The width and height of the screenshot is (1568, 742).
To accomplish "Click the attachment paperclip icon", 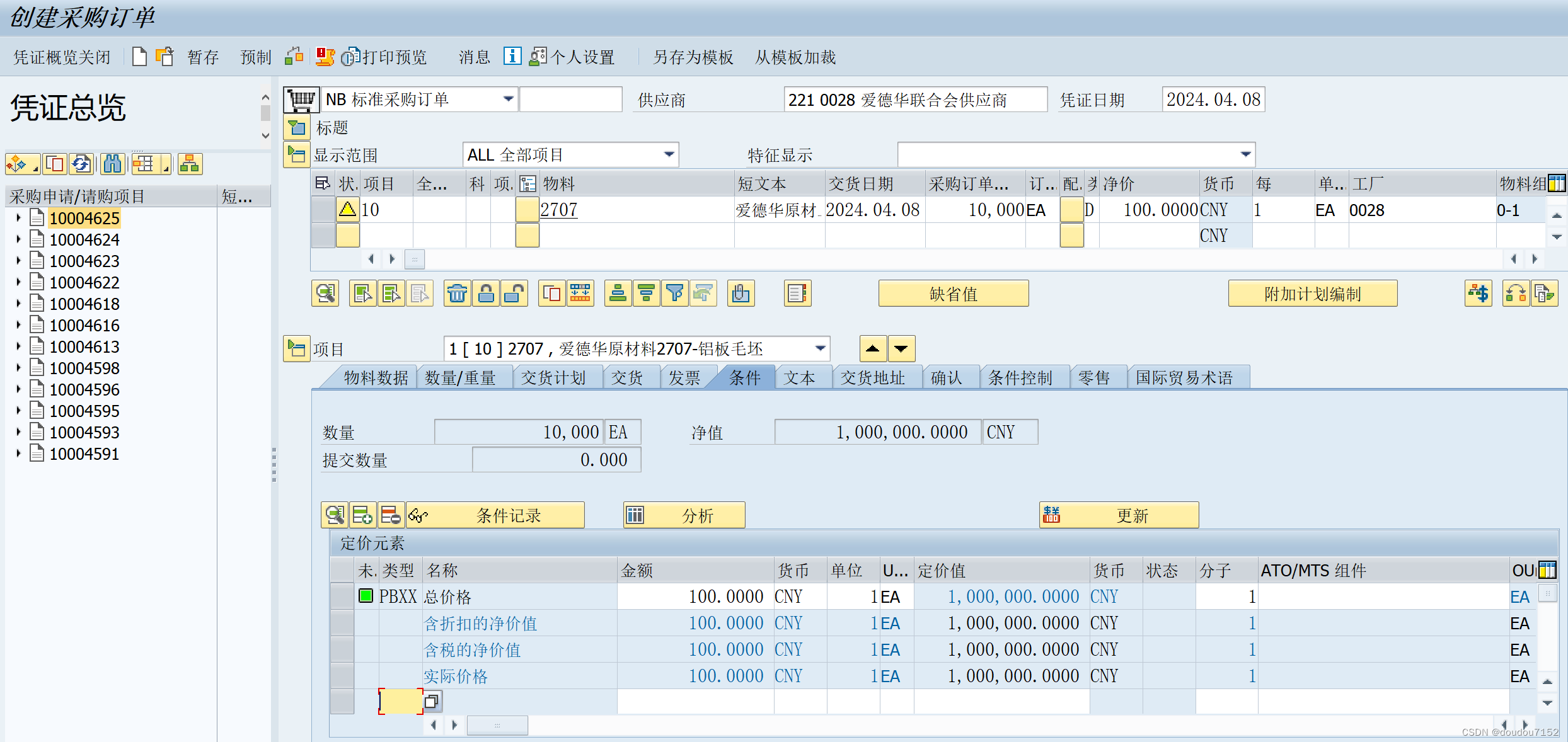I will [x=741, y=294].
